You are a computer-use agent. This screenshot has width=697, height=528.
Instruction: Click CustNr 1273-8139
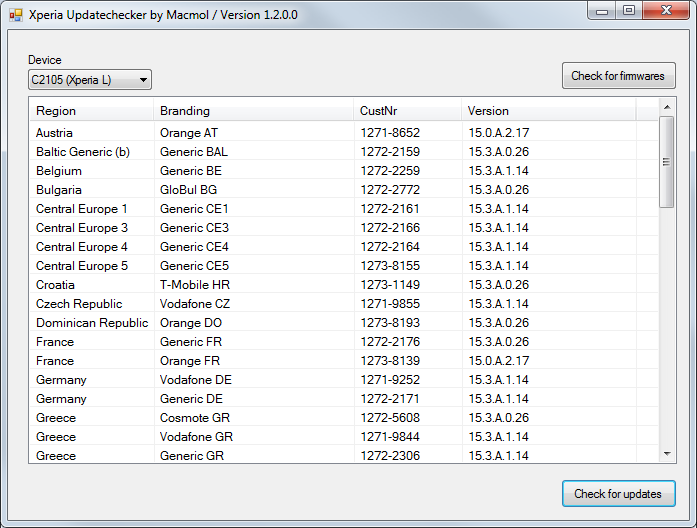tap(390, 361)
